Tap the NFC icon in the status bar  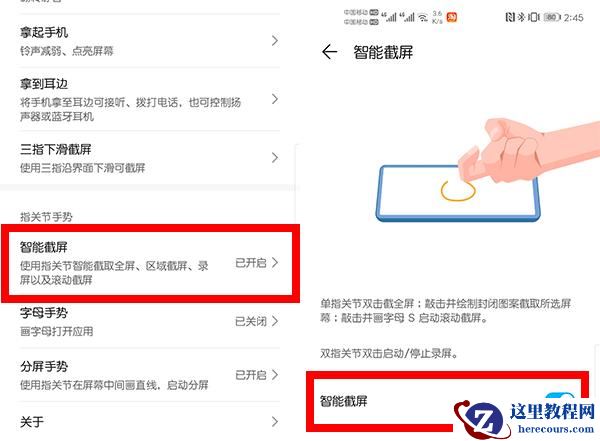pyautogui.click(x=510, y=17)
